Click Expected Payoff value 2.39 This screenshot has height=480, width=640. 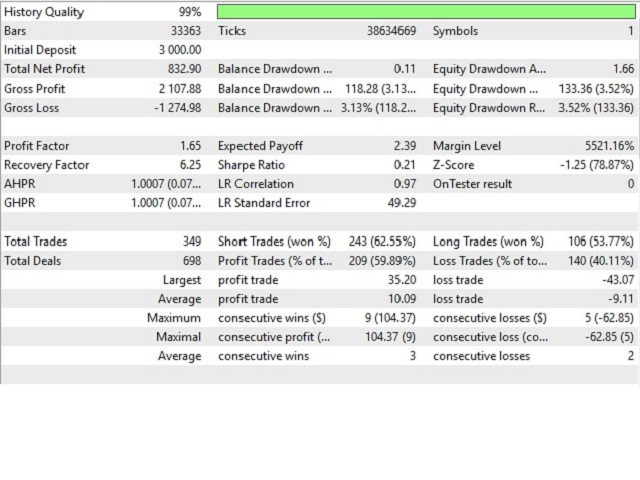405,146
